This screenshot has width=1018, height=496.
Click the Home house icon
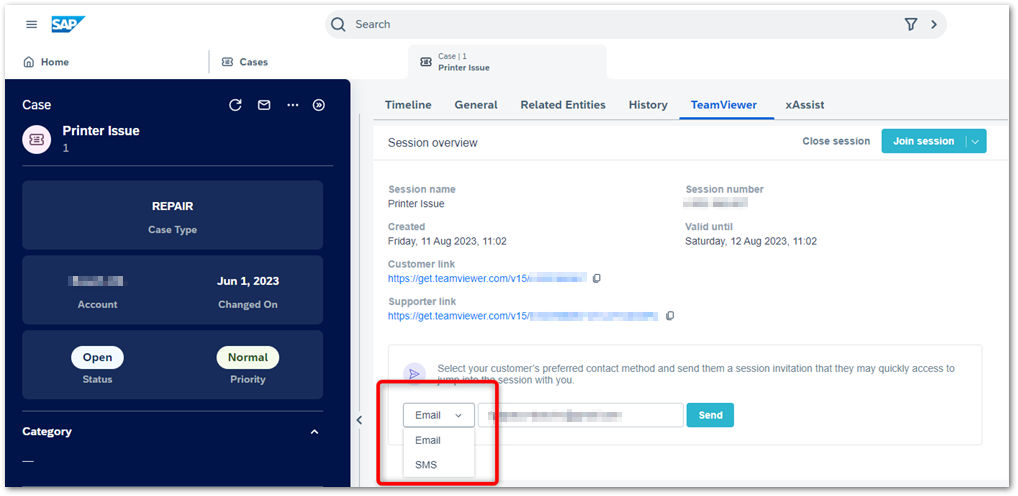(x=29, y=62)
